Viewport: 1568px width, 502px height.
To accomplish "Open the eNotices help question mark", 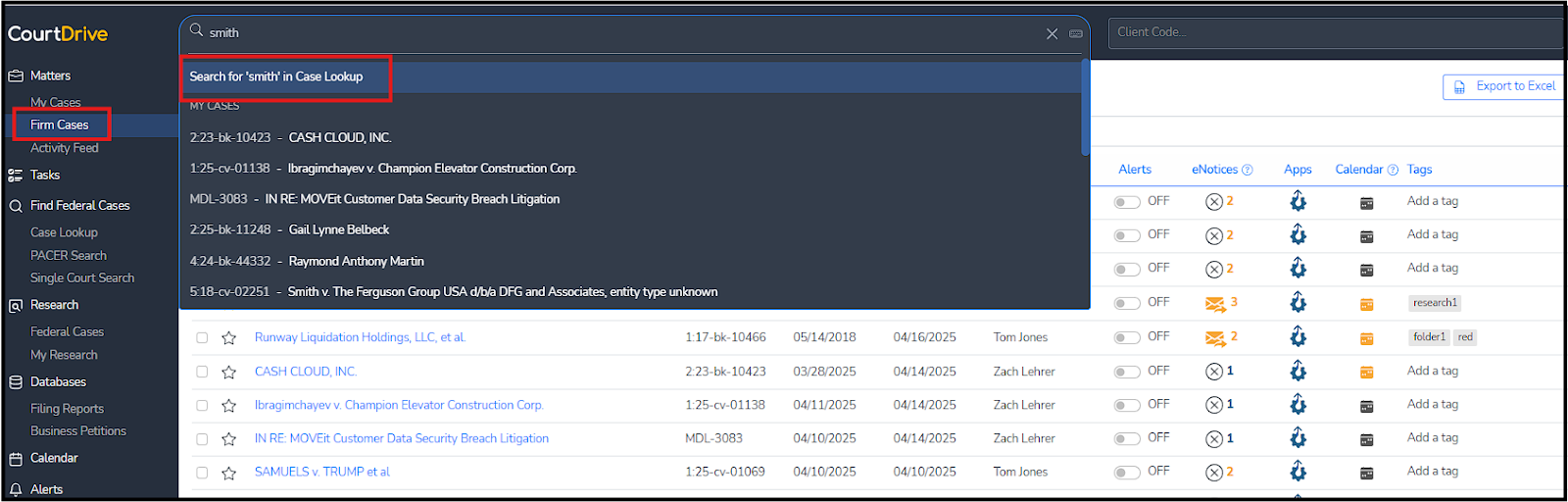I will [1248, 170].
